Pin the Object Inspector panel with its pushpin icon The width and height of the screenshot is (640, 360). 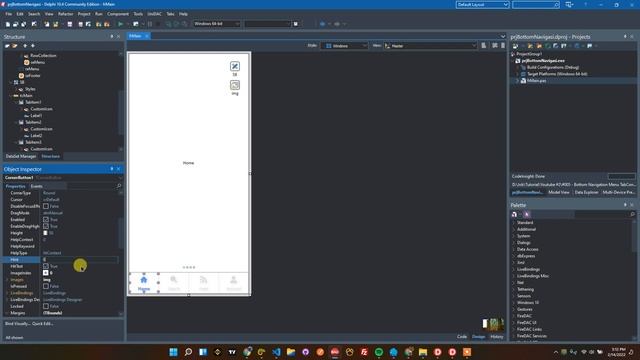click(x=111, y=169)
